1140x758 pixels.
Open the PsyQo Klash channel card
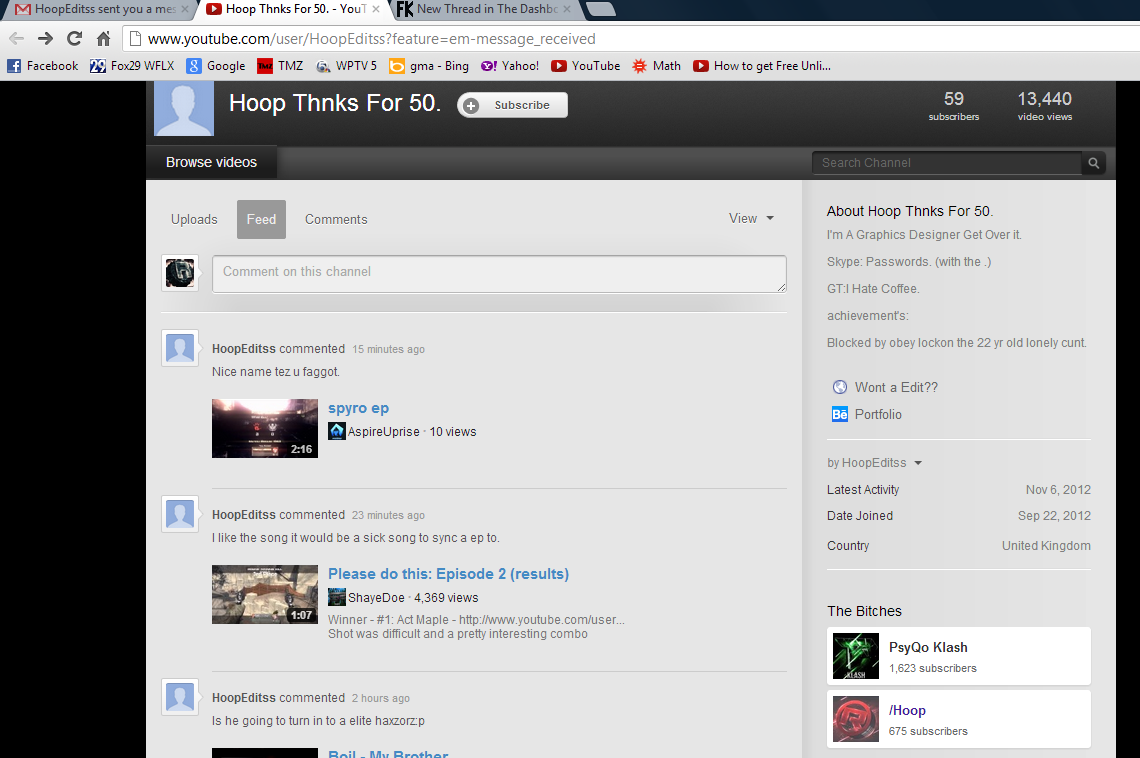tap(958, 656)
